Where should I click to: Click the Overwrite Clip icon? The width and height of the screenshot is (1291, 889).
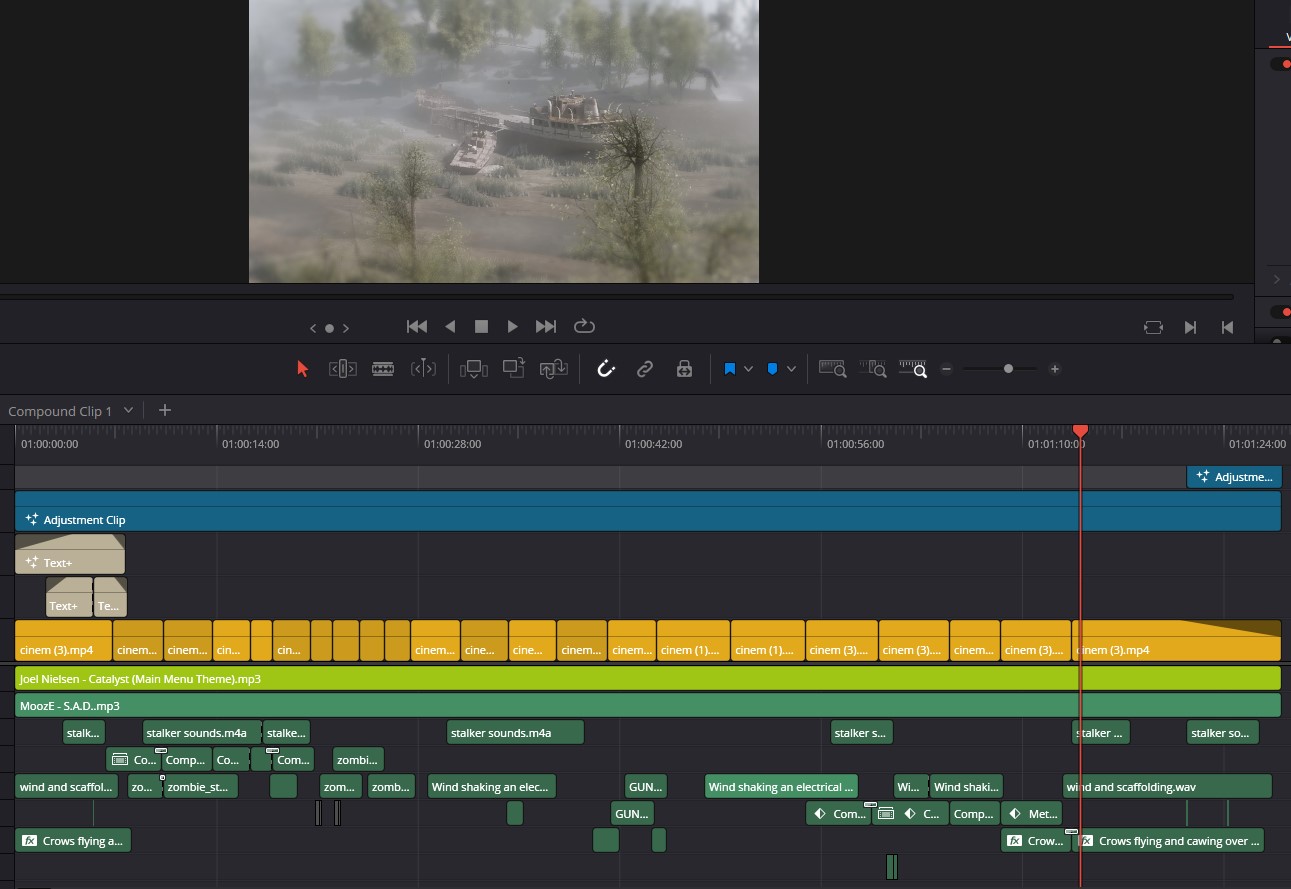(514, 369)
